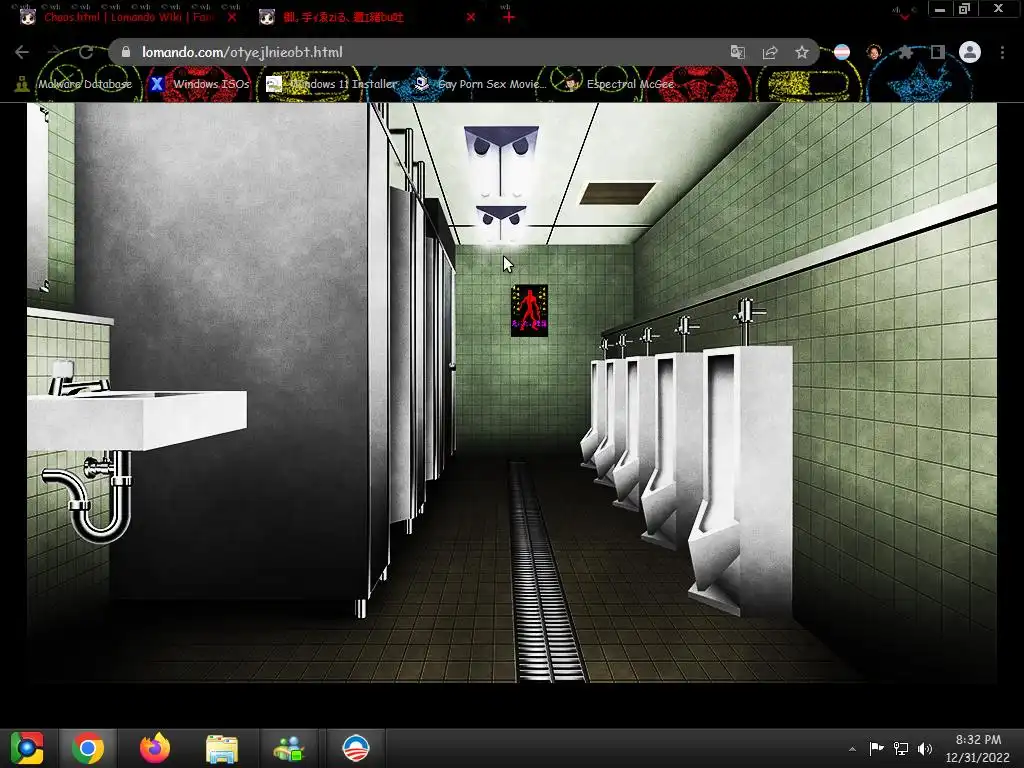Toggle the Chrome side panel
Image resolution: width=1024 pixels, height=768 pixels.
tap(938, 52)
